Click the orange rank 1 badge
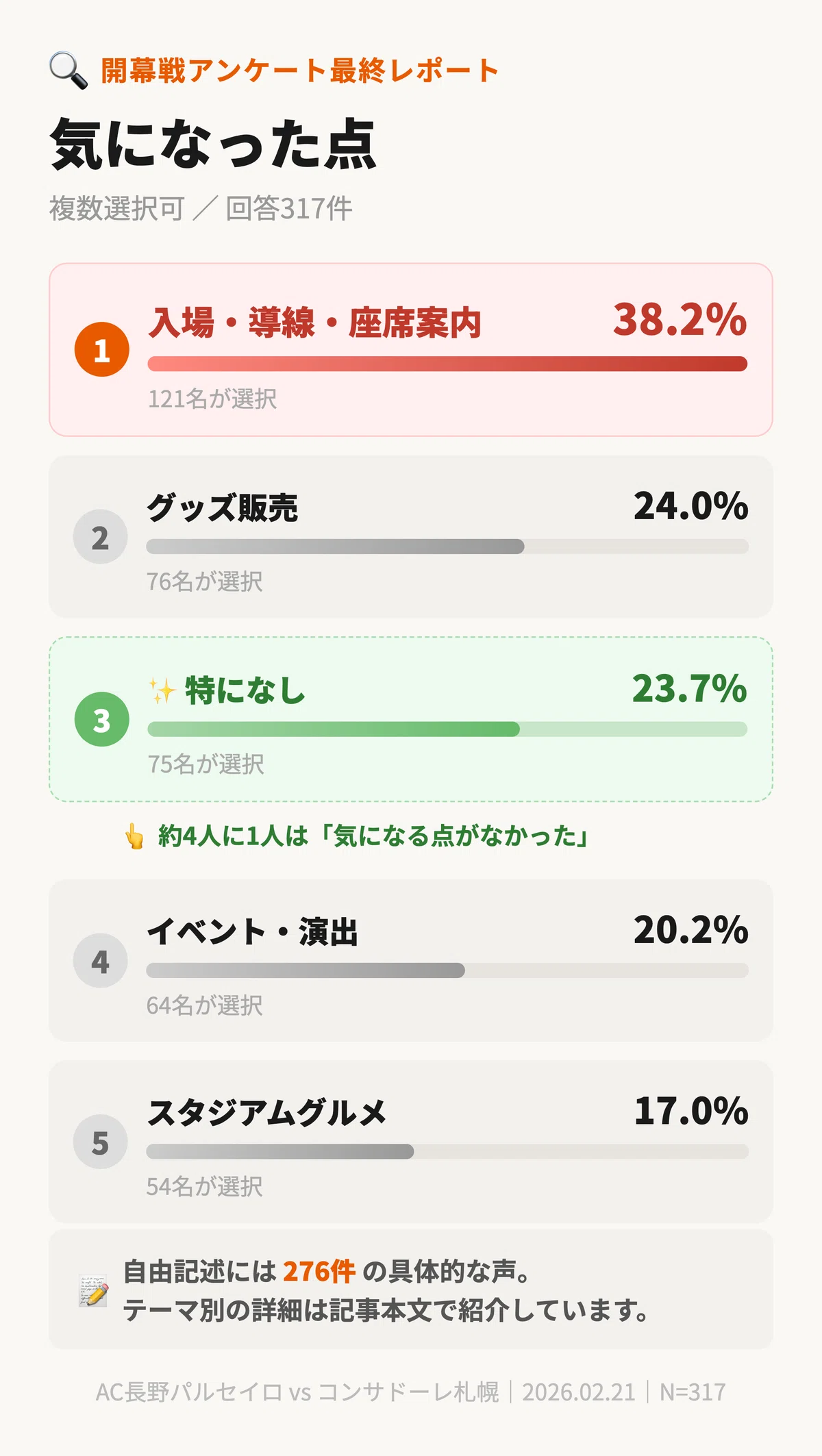Image resolution: width=822 pixels, height=1456 pixels. [x=102, y=349]
